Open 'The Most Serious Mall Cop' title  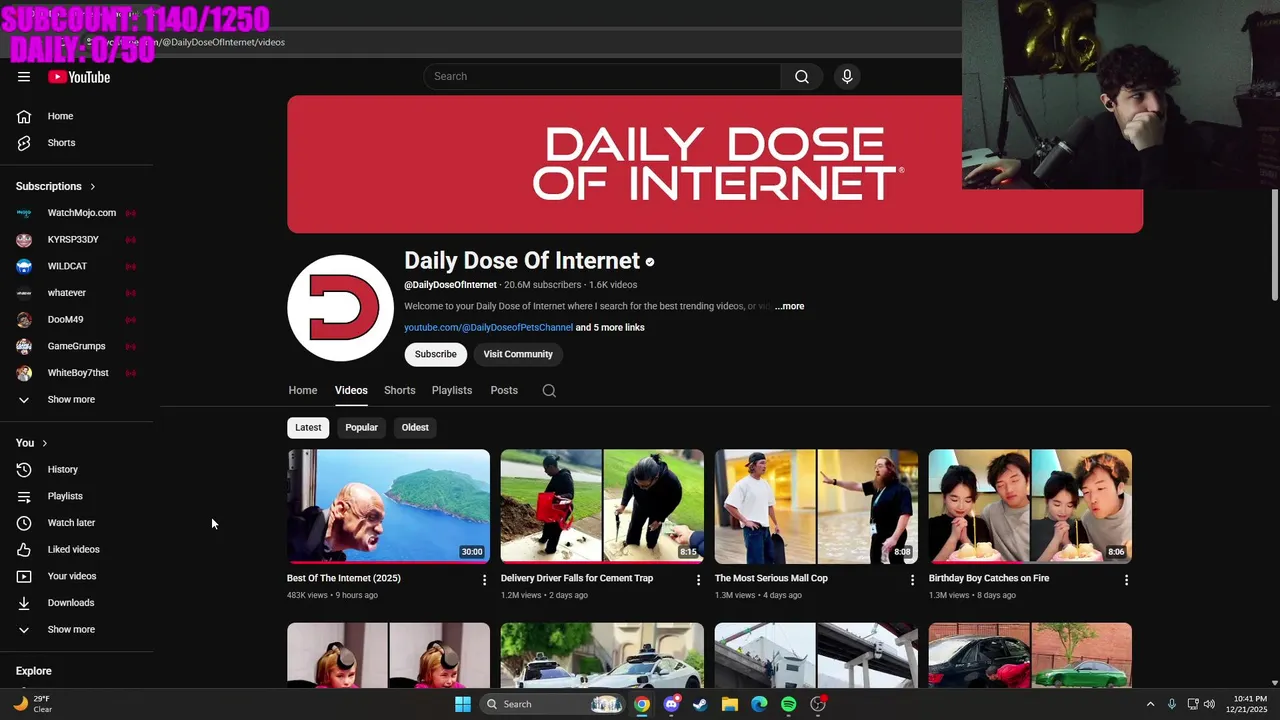[771, 578]
